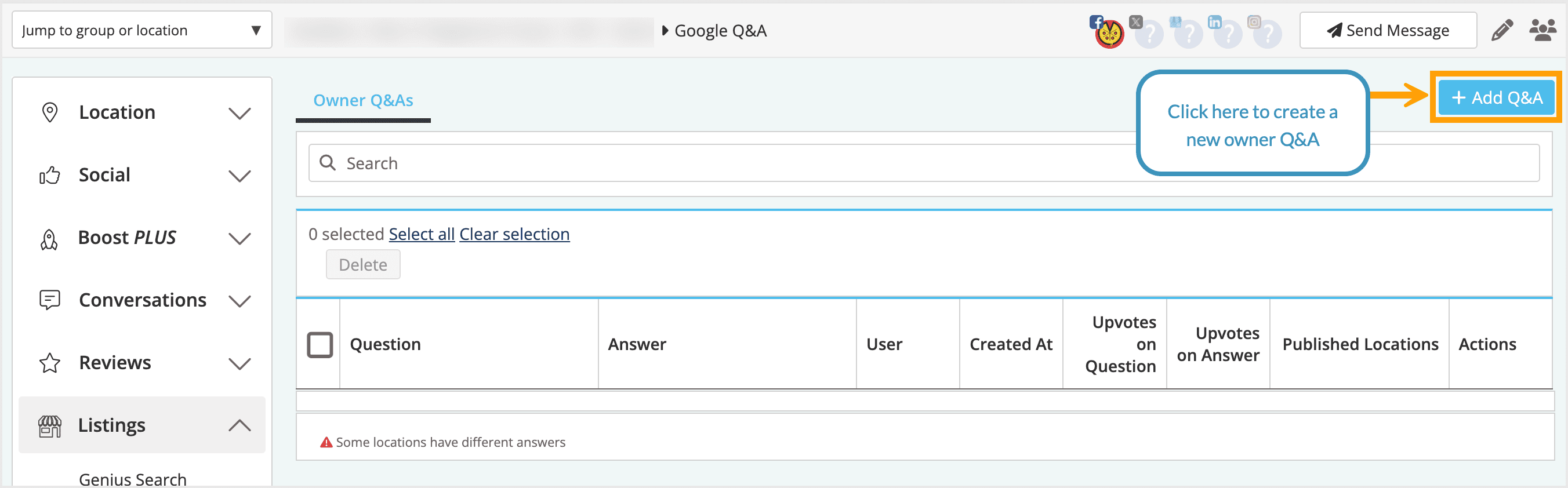Open the users group icon
This screenshot has height=488, width=1568.
(1542, 30)
